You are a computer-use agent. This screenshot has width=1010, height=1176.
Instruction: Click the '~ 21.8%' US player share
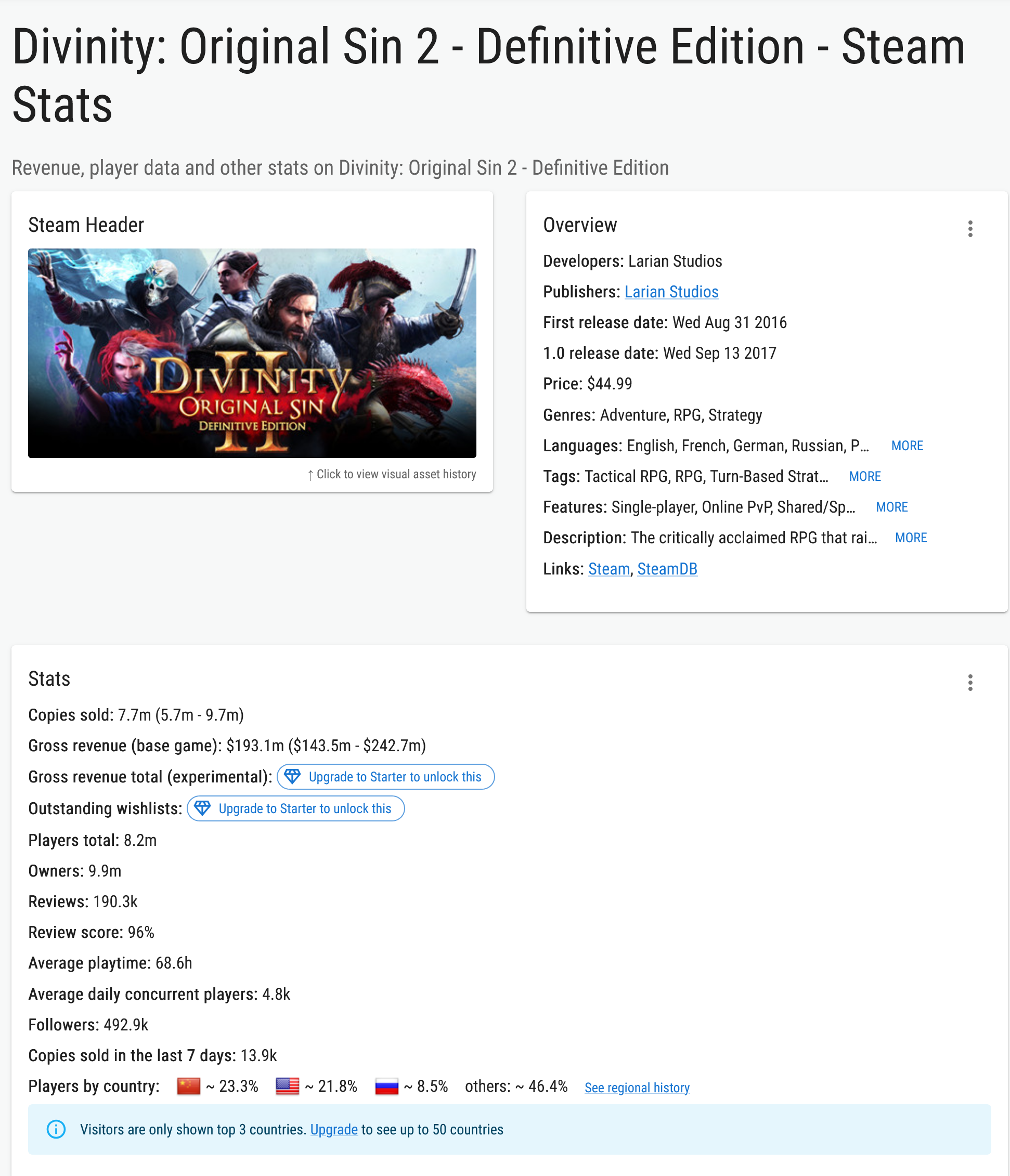(331, 1087)
